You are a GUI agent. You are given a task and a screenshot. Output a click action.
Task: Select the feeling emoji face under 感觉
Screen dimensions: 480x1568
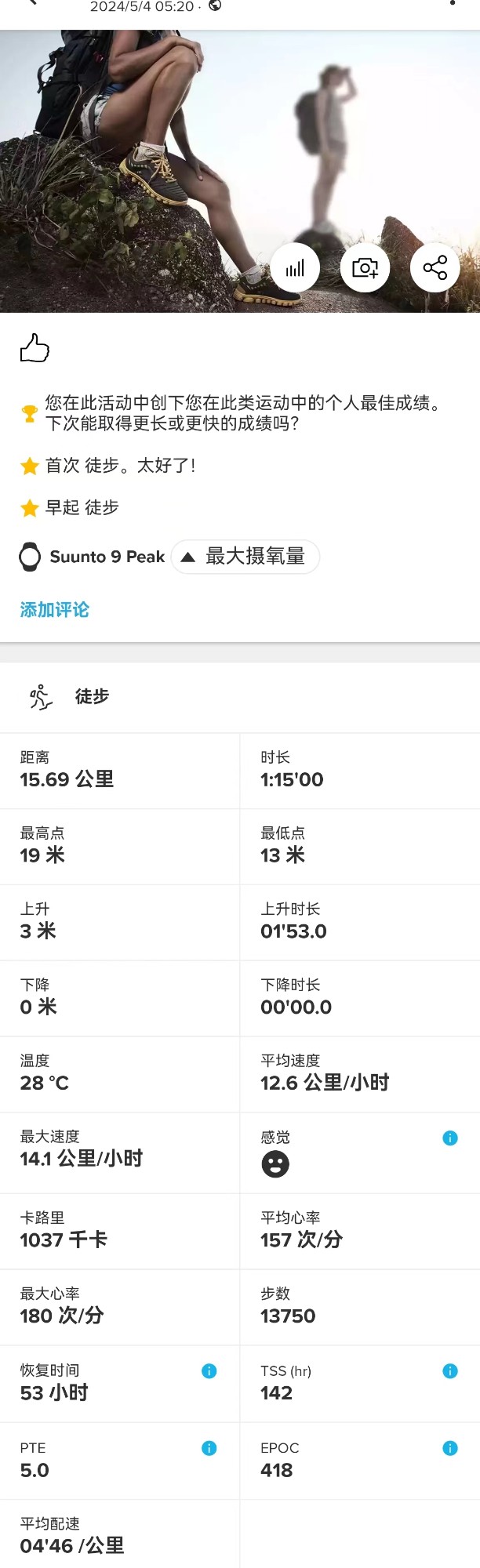click(275, 1164)
